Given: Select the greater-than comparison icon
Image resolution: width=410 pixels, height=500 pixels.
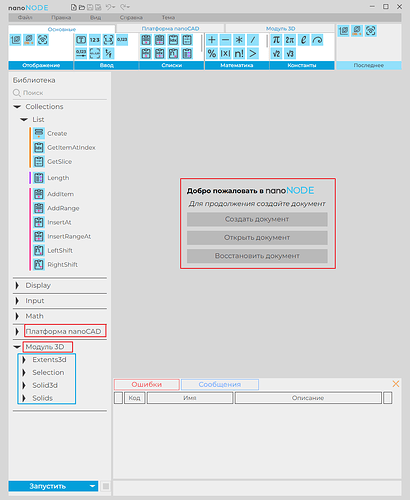Looking at the screenshot, I should pyautogui.click(x=253, y=53).
